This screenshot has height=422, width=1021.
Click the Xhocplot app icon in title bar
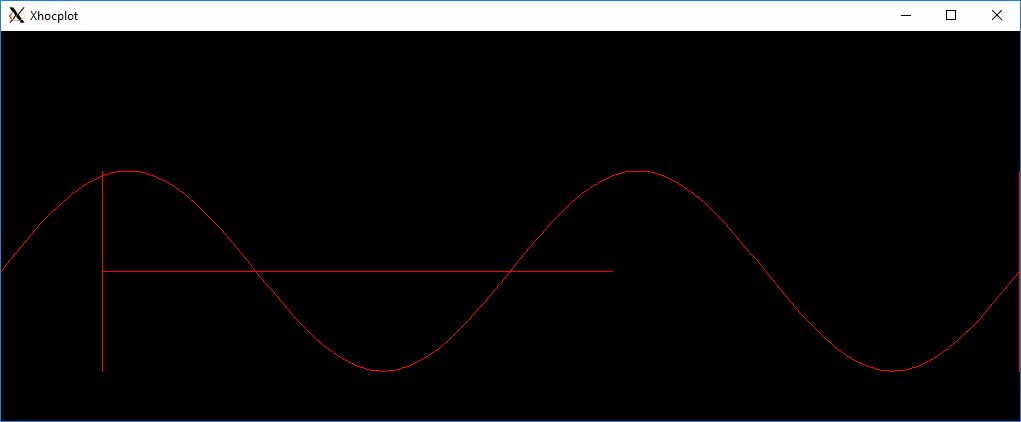(x=16, y=15)
